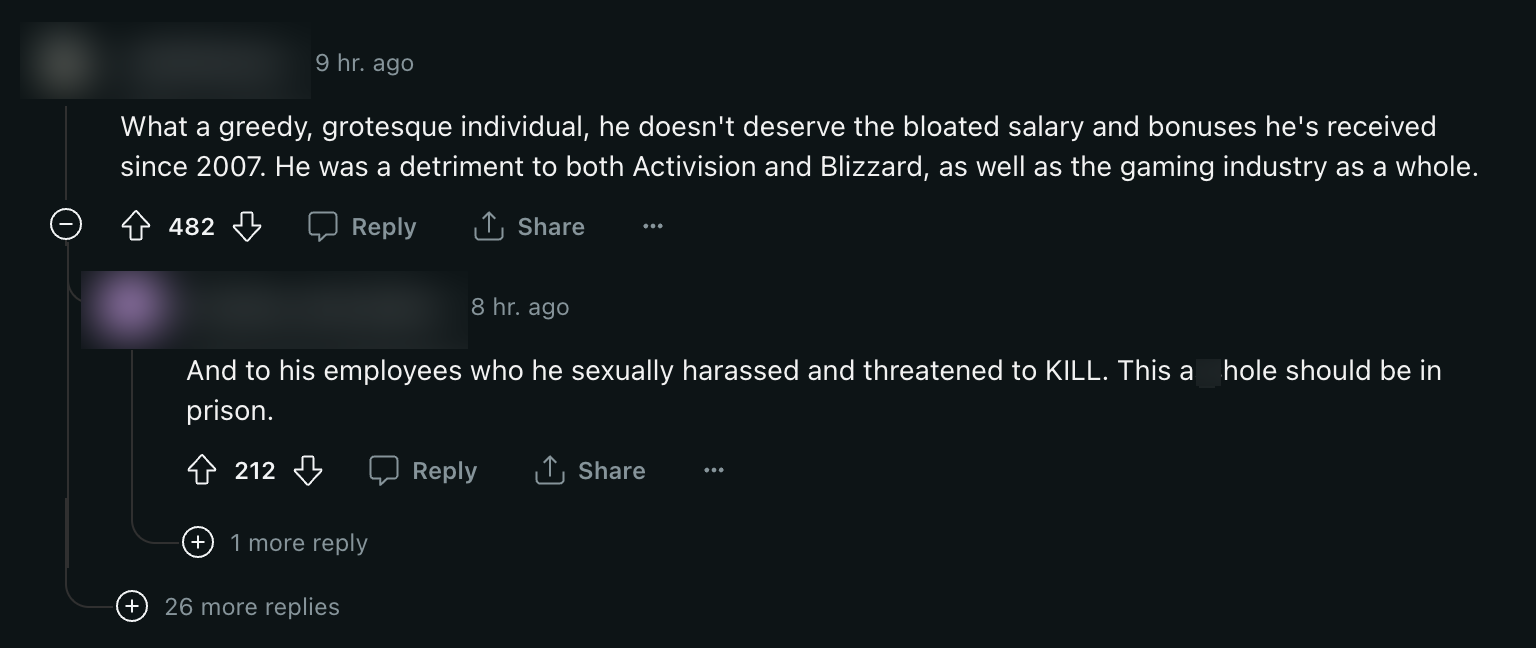Upvote the comment with 482 points

[136, 227]
